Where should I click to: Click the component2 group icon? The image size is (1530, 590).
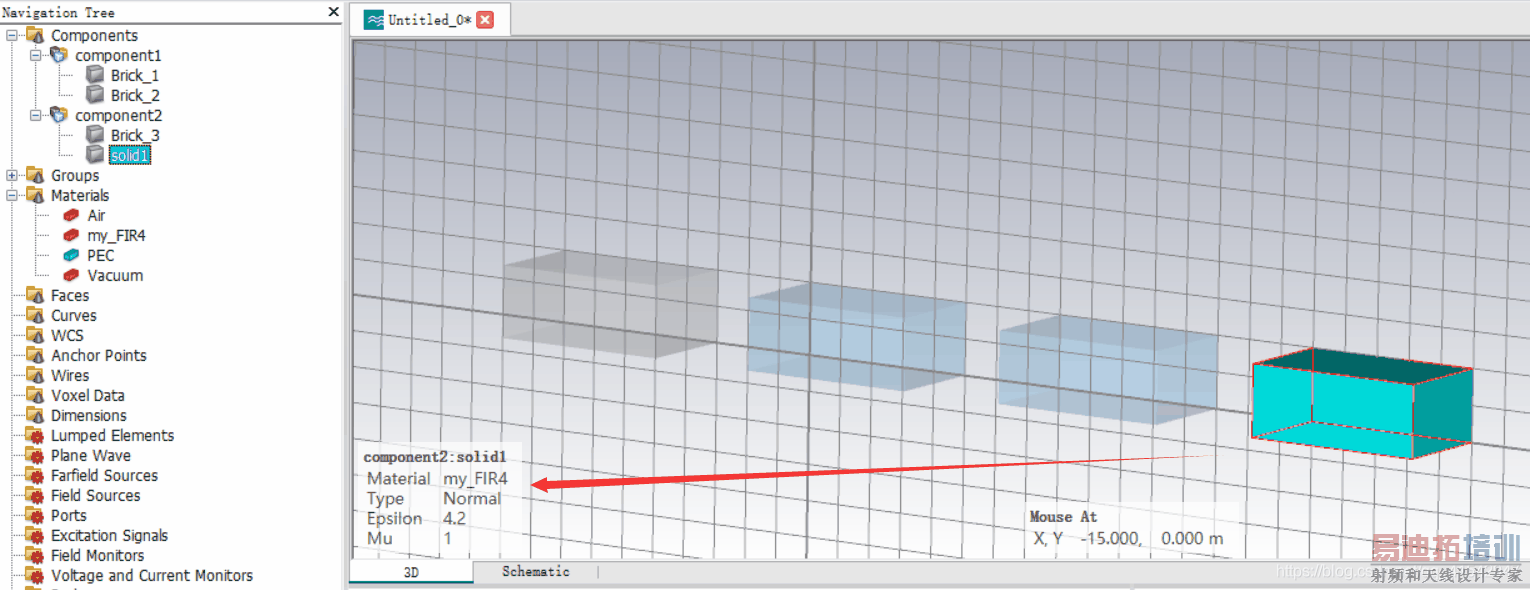59,115
